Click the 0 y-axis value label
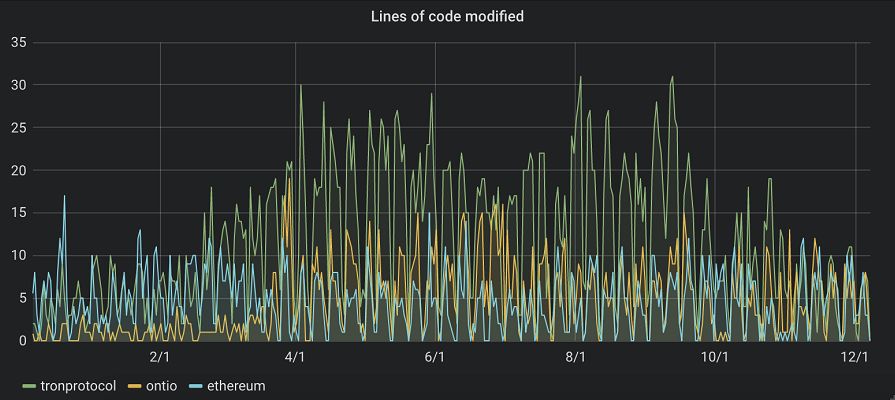Image resolution: width=895 pixels, height=400 pixels. 21,341
